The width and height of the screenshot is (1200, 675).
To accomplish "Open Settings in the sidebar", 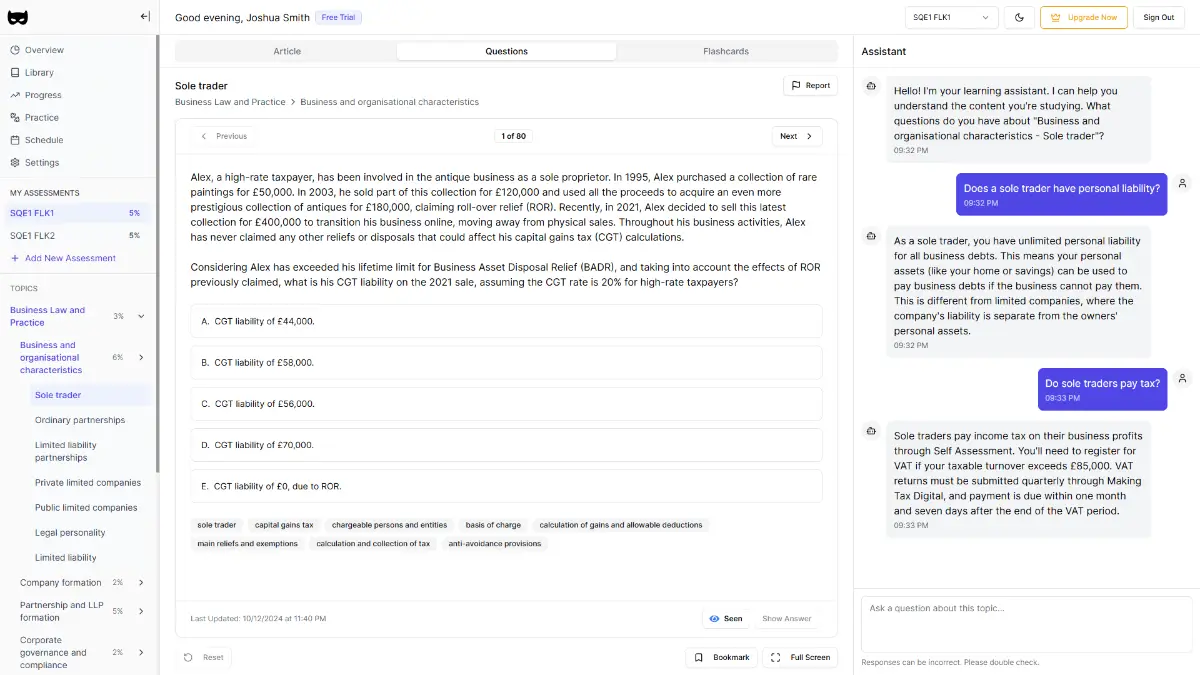I will click(42, 163).
